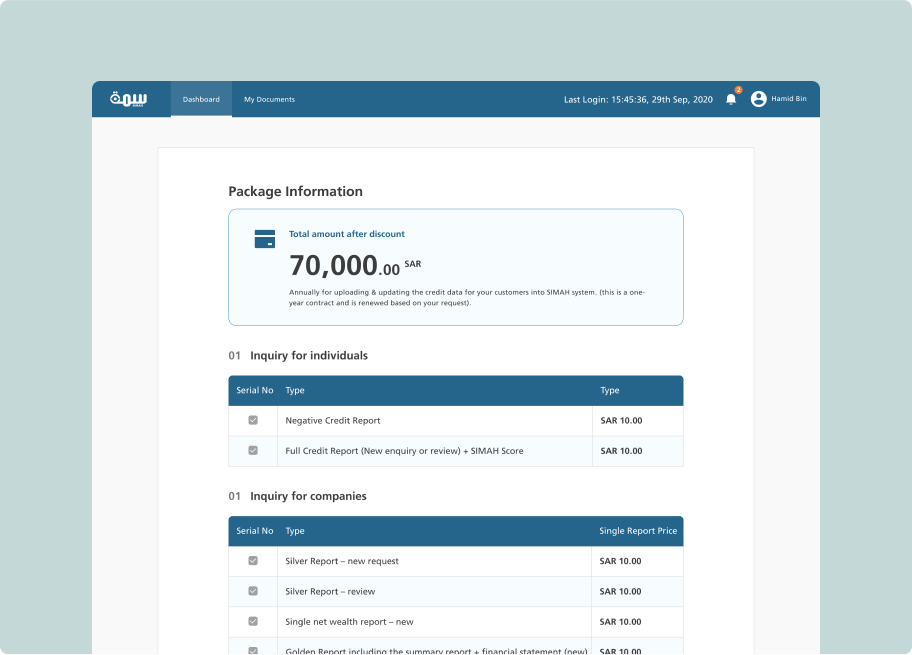
Task: Click the Silver Report – new request price
Action: [x=620, y=561]
